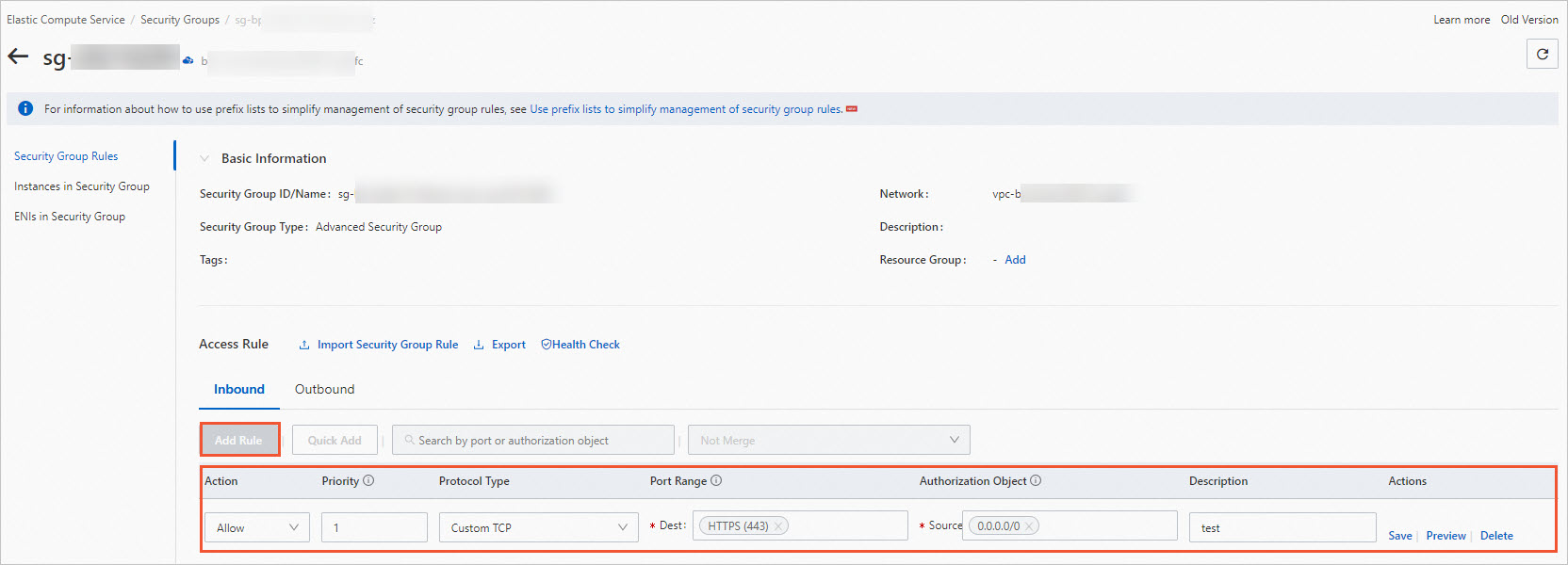
Task: Click the Add Rule button
Action: coord(239,440)
